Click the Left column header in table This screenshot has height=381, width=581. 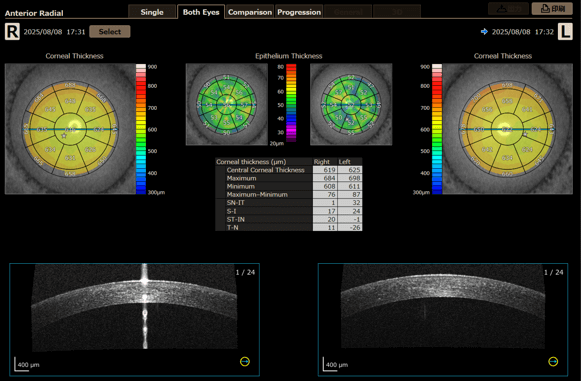[344, 162]
